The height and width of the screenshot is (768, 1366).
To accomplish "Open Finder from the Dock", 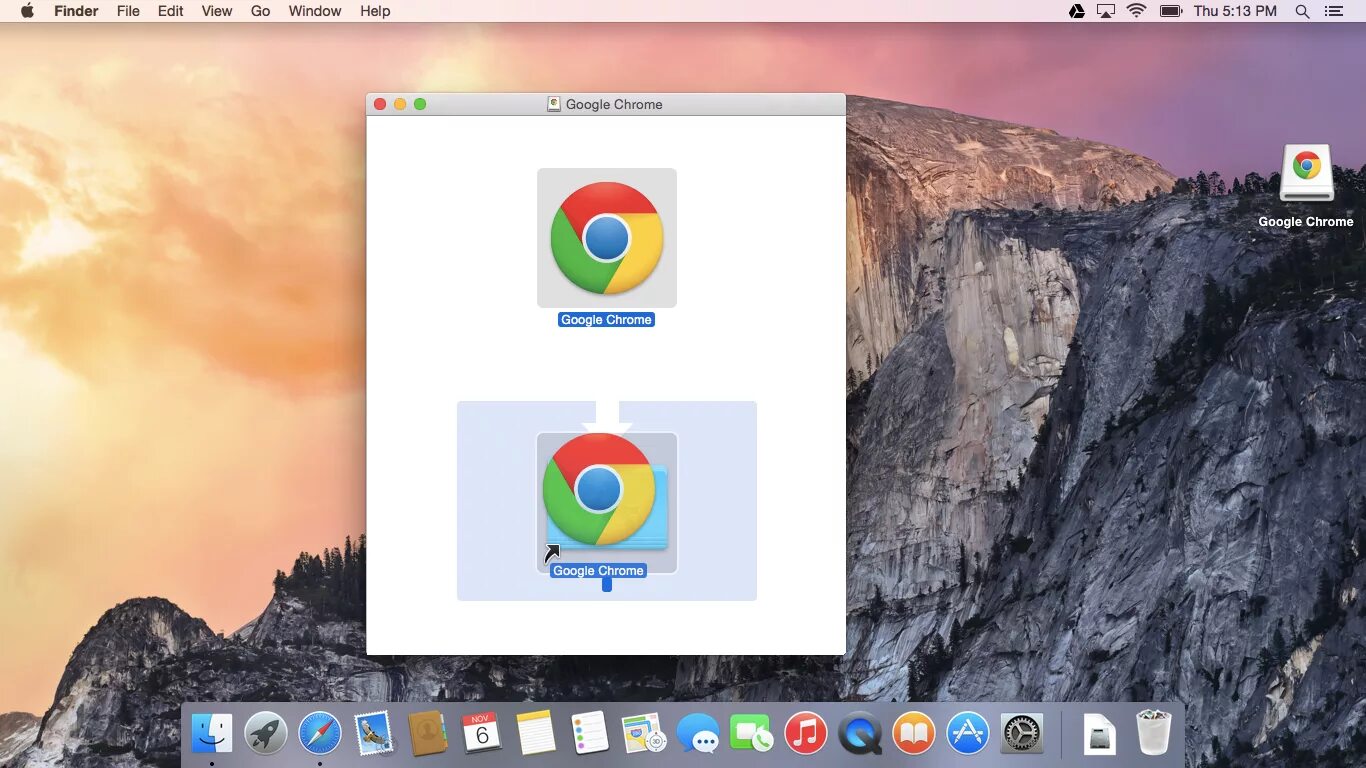I will click(212, 734).
